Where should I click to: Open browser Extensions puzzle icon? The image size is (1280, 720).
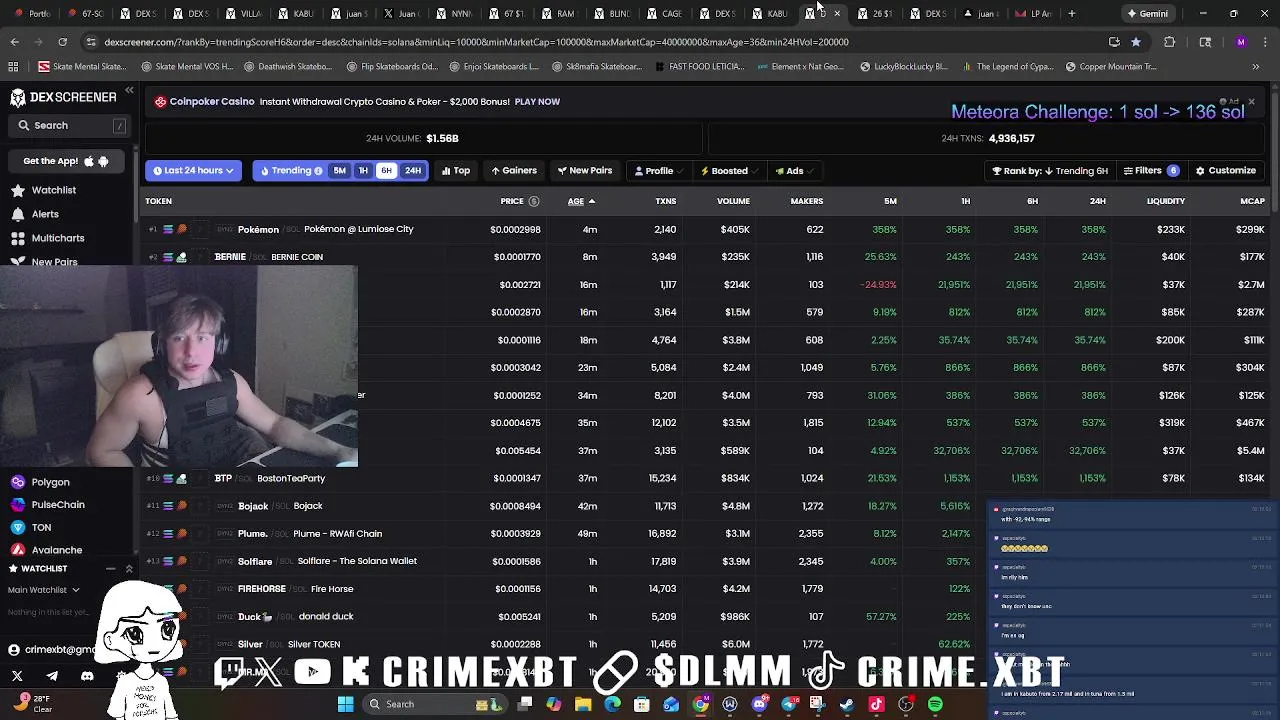pos(1170,42)
